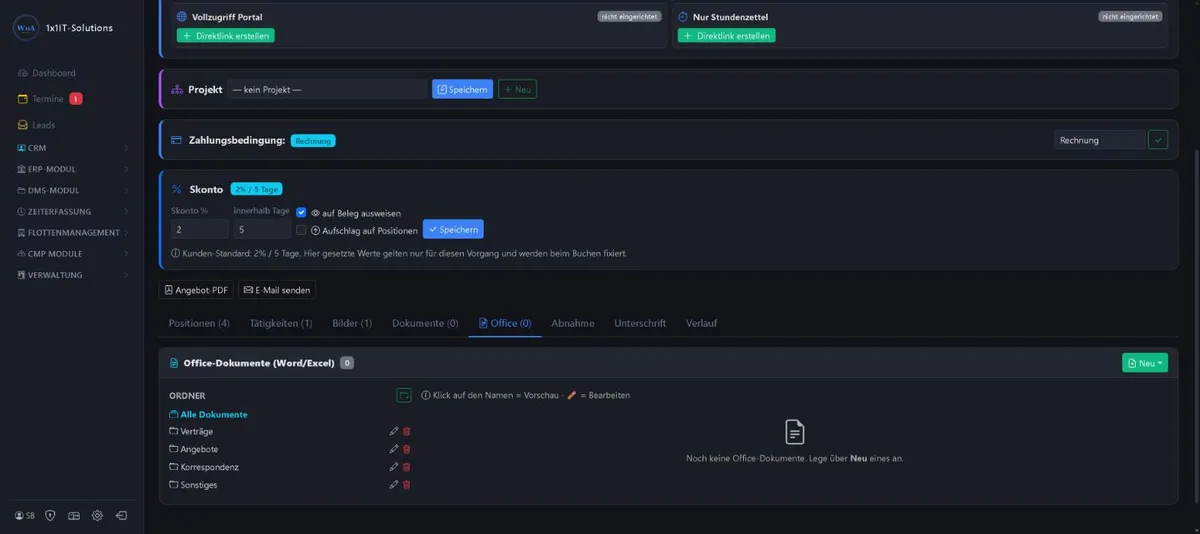Open the Verlauf tab
Screen dimensions: 1200x534
(x=701, y=323)
